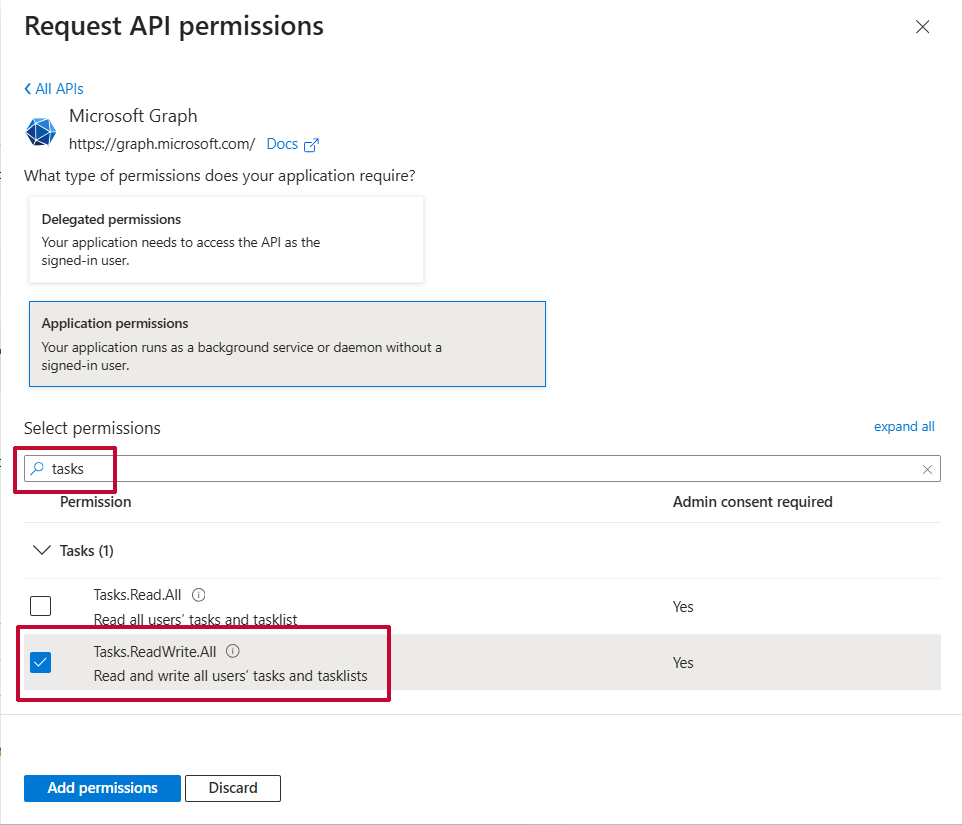This screenshot has width=962, height=825.
Task: Select the Application permissions card
Action: (x=287, y=344)
